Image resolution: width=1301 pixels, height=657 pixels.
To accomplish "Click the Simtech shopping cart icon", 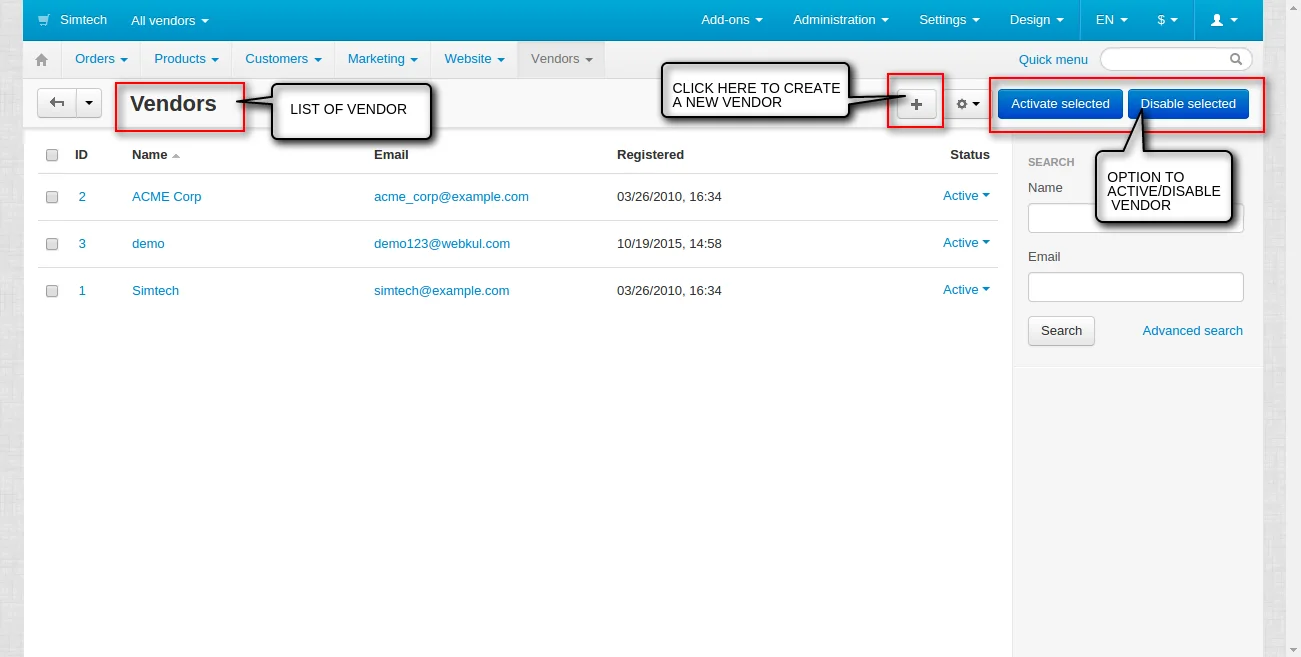I will coord(44,20).
